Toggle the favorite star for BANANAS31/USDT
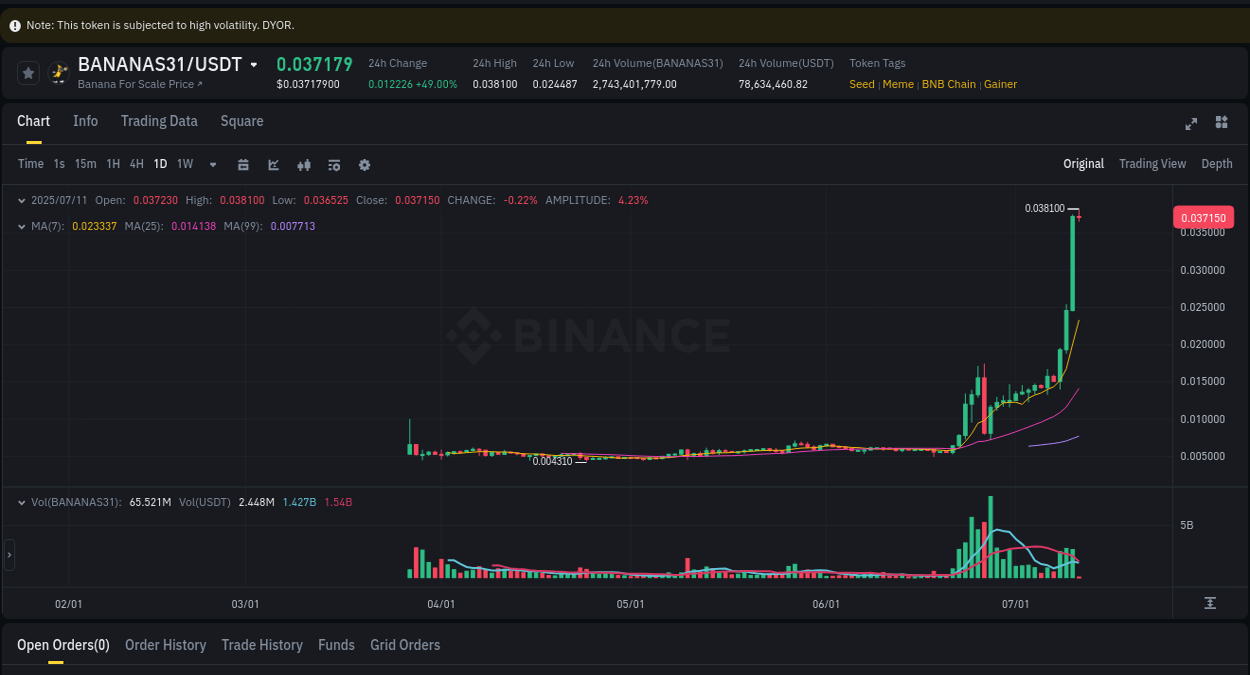Image resolution: width=1250 pixels, height=675 pixels. coord(27,72)
